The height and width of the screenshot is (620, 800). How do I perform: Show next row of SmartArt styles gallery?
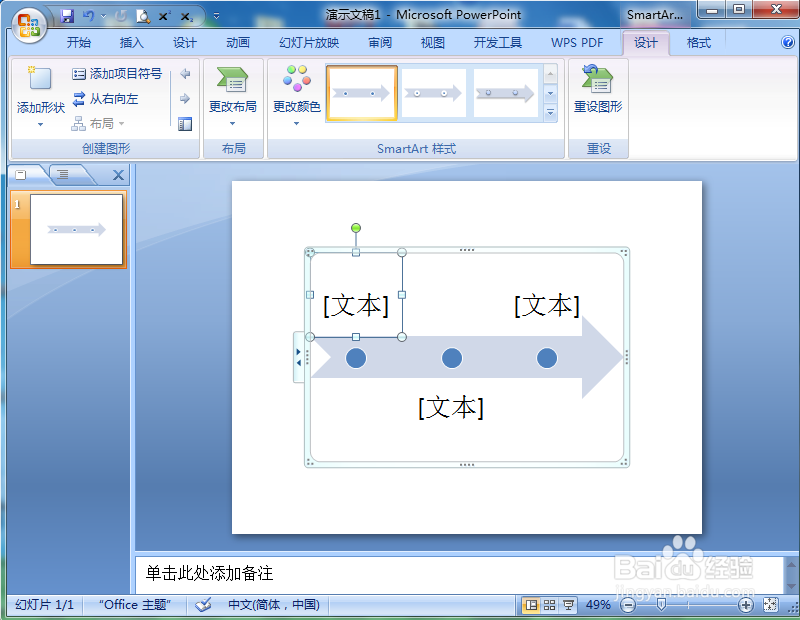coord(551,93)
